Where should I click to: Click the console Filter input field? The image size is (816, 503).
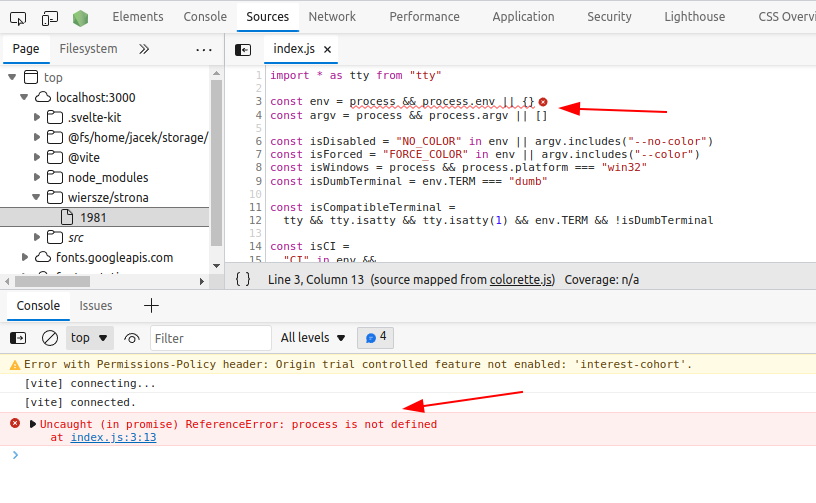click(211, 338)
